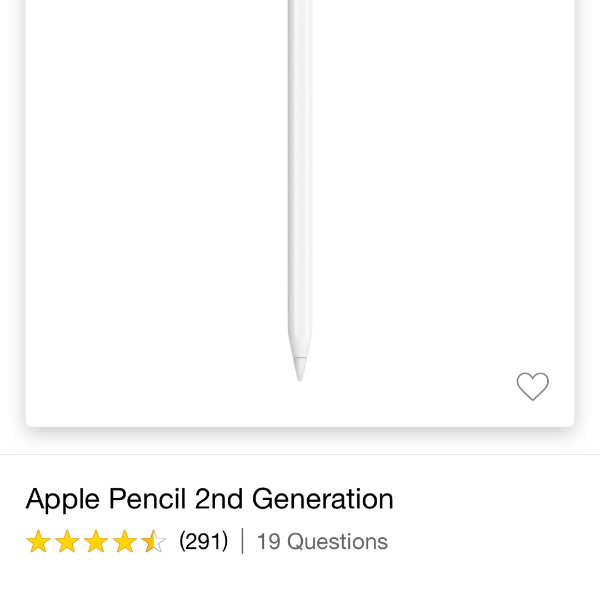
Task: Click the divider between reviews and questions
Action: tap(243, 541)
